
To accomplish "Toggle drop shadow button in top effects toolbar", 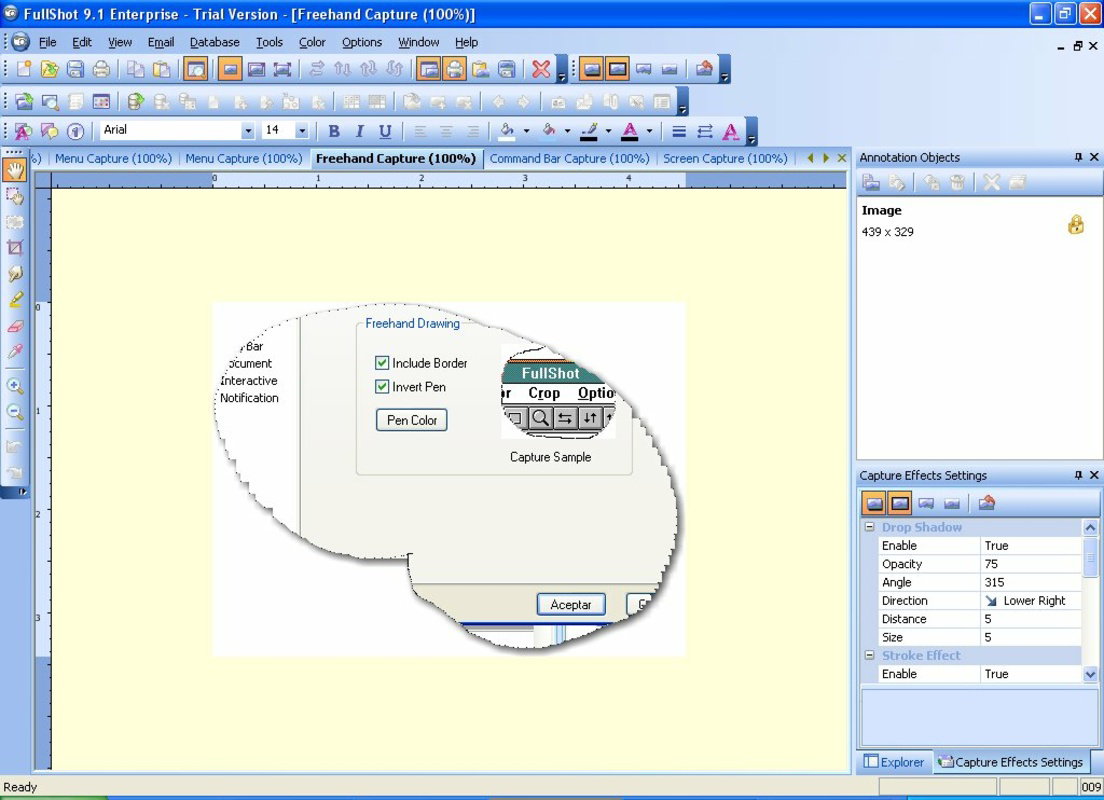I will 592,69.
